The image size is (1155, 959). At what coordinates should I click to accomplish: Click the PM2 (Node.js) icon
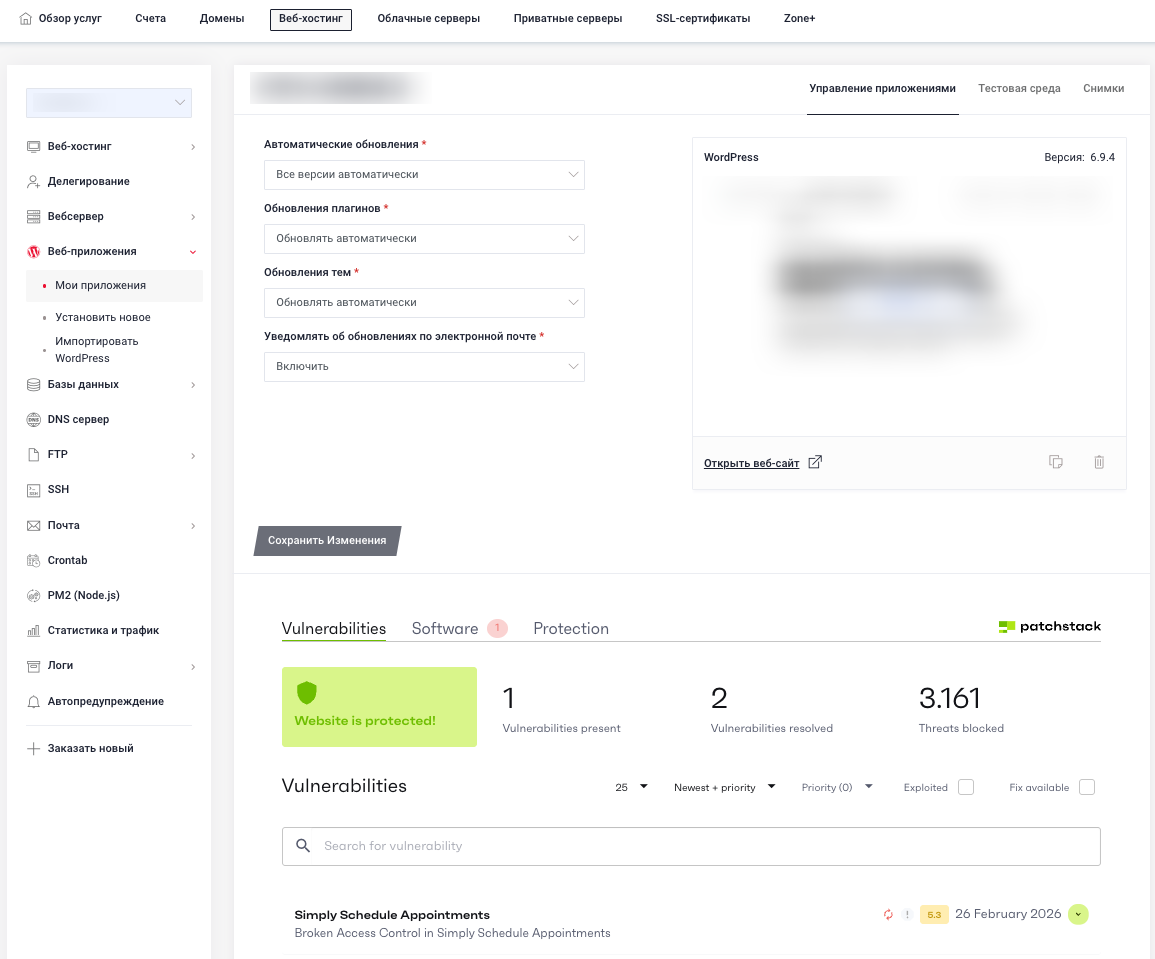click(33, 596)
